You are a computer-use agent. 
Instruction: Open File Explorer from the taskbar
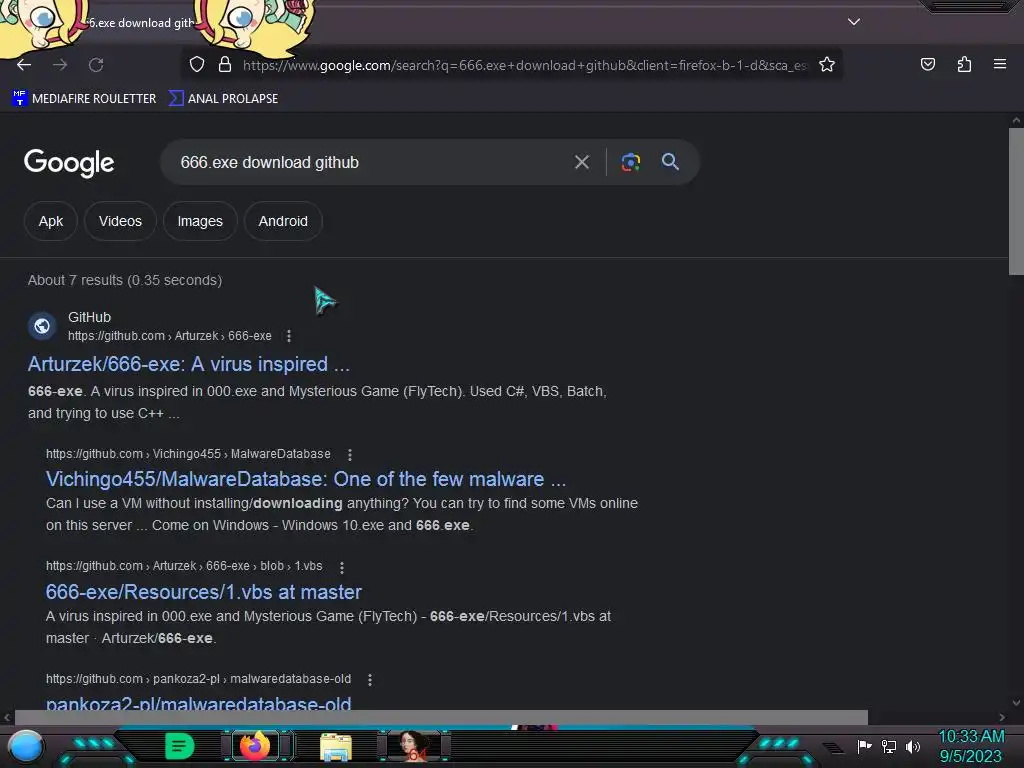pyautogui.click(x=336, y=746)
